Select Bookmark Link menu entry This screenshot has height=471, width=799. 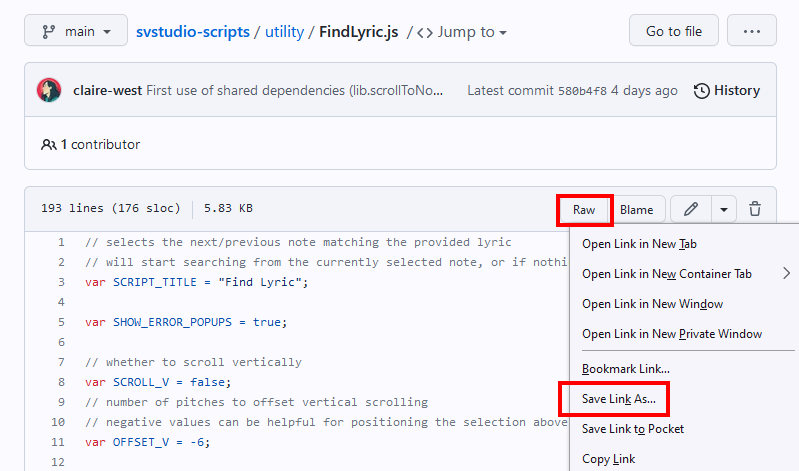point(625,369)
